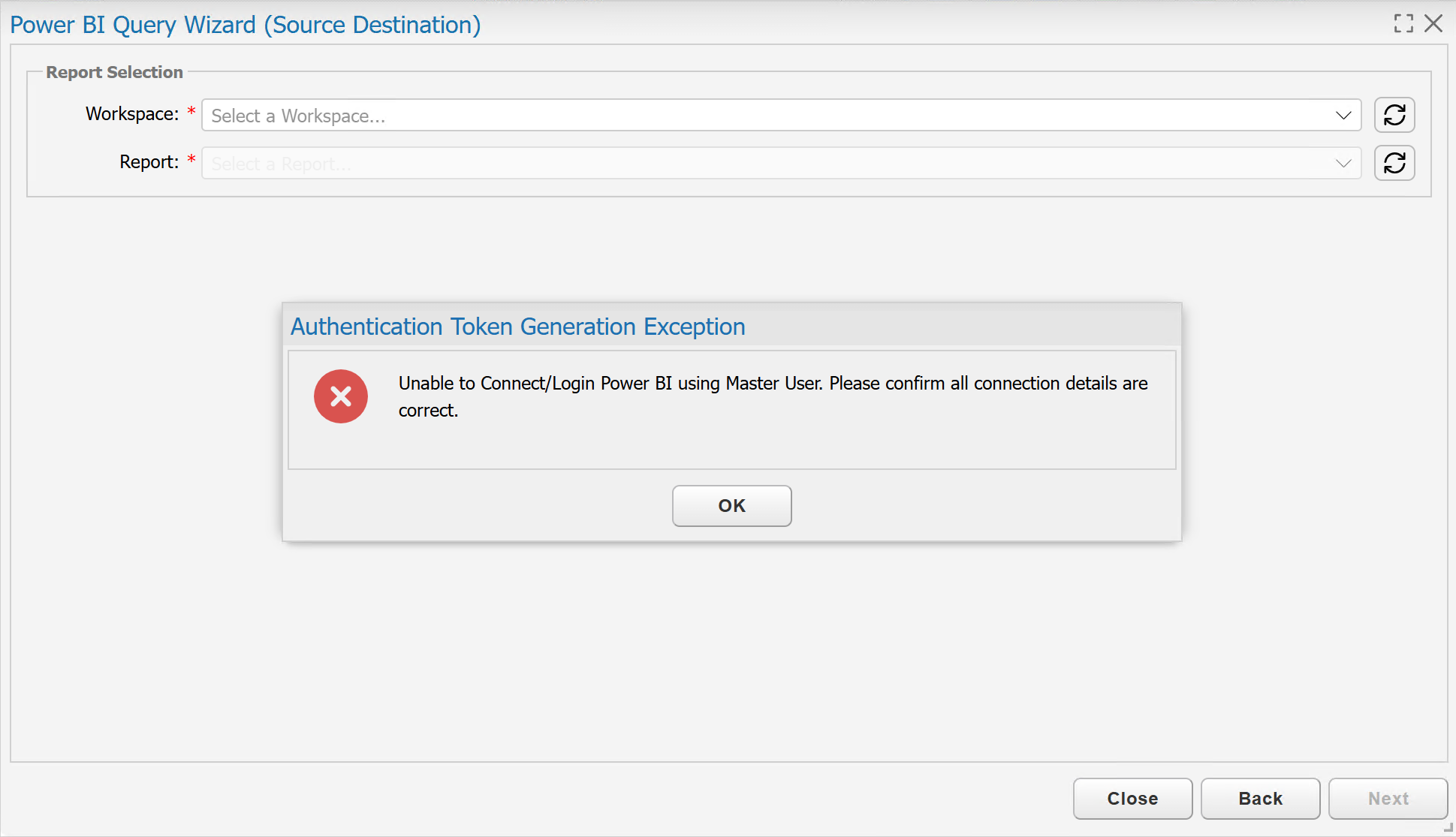Viewport: 1456px width, 837px height.
Task: Go Back to the previous wizard step
Action: pyautogui.click(x=1261, y=799)
